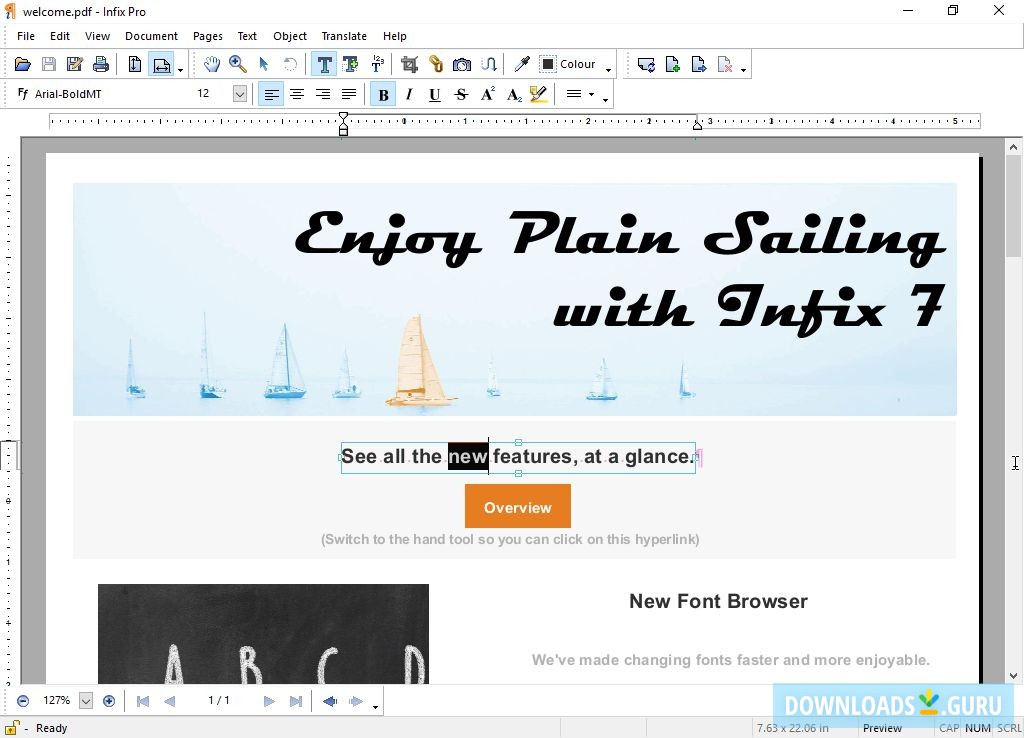
Task: Open the Object menu
Action: point(290,36)
